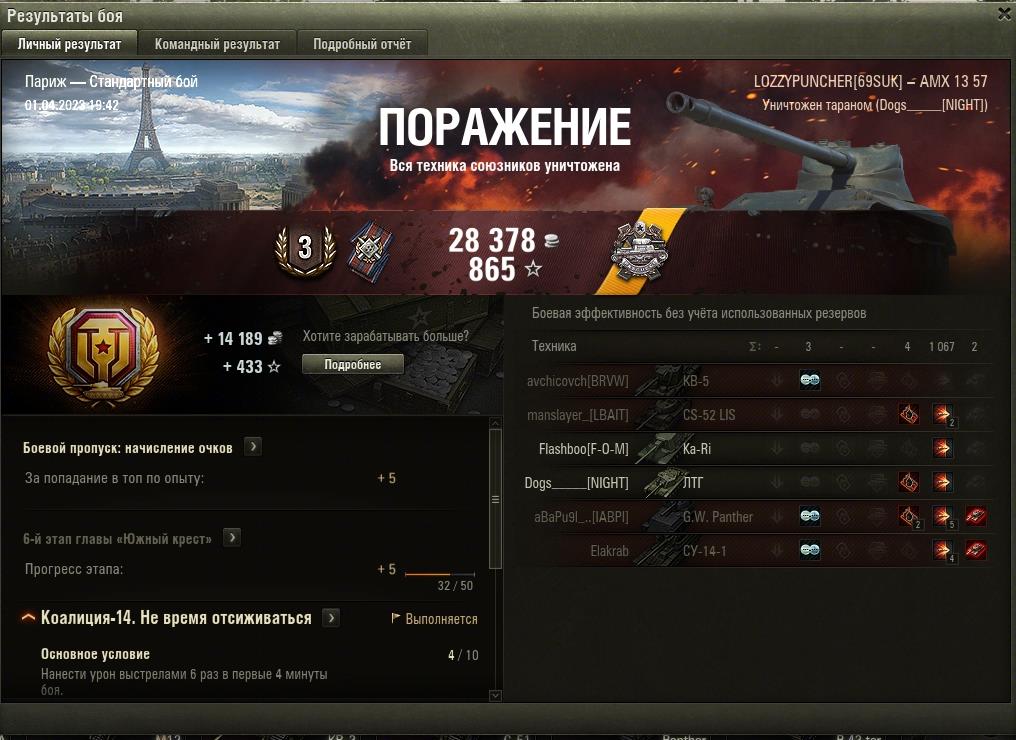Open the Подробный отчёт tab
Screen dimensions: 1016x740
362,44
